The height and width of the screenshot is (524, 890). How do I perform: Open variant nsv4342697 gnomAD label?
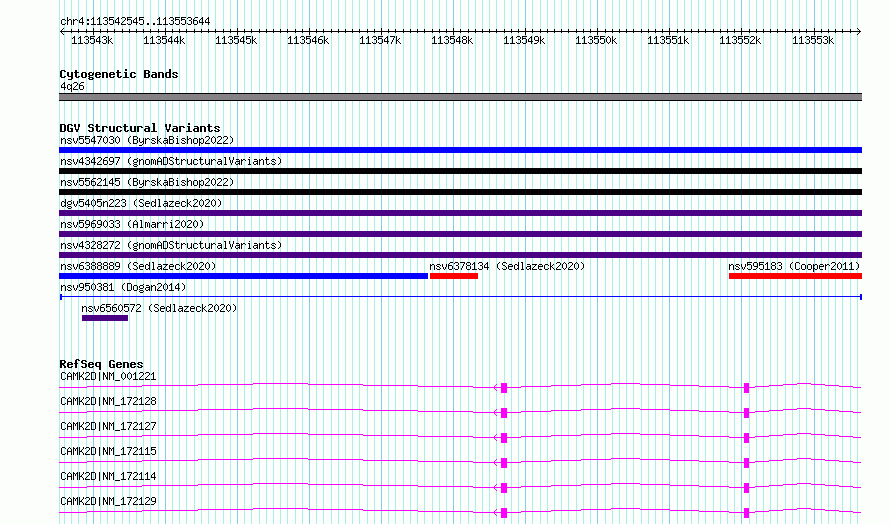click(170, 161)
